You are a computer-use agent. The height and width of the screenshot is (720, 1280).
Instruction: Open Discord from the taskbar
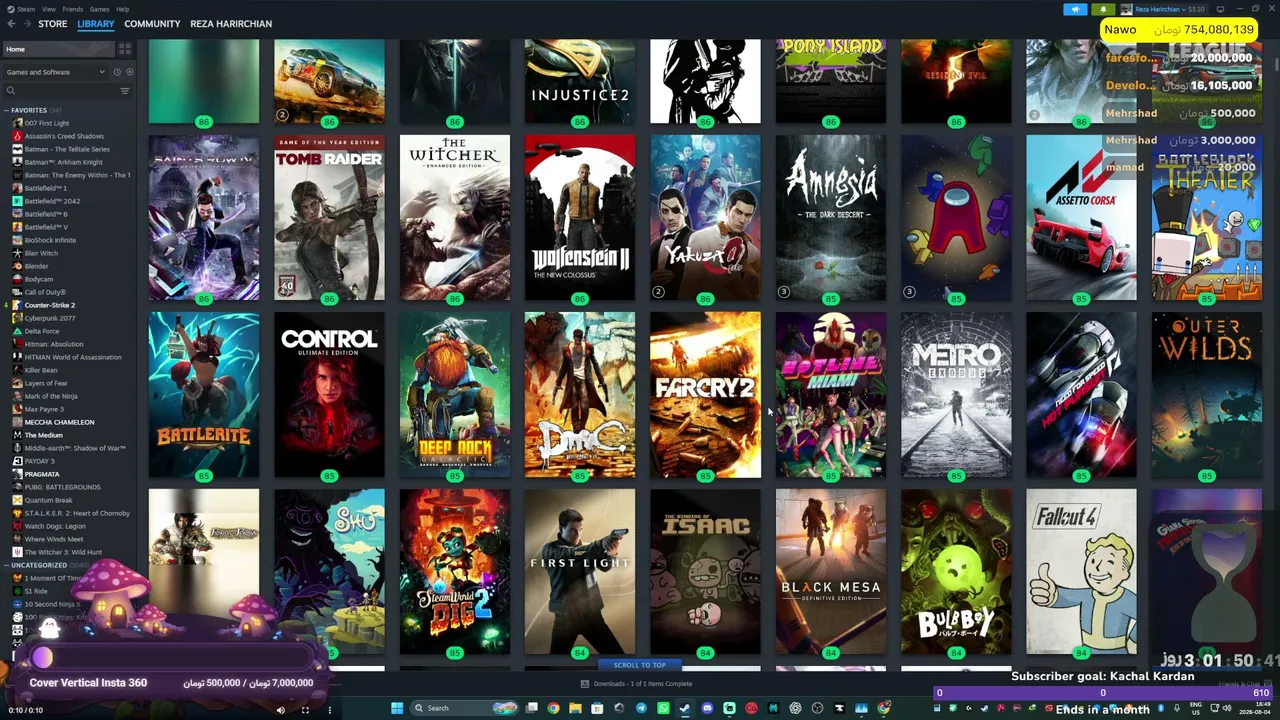[707, 708]
